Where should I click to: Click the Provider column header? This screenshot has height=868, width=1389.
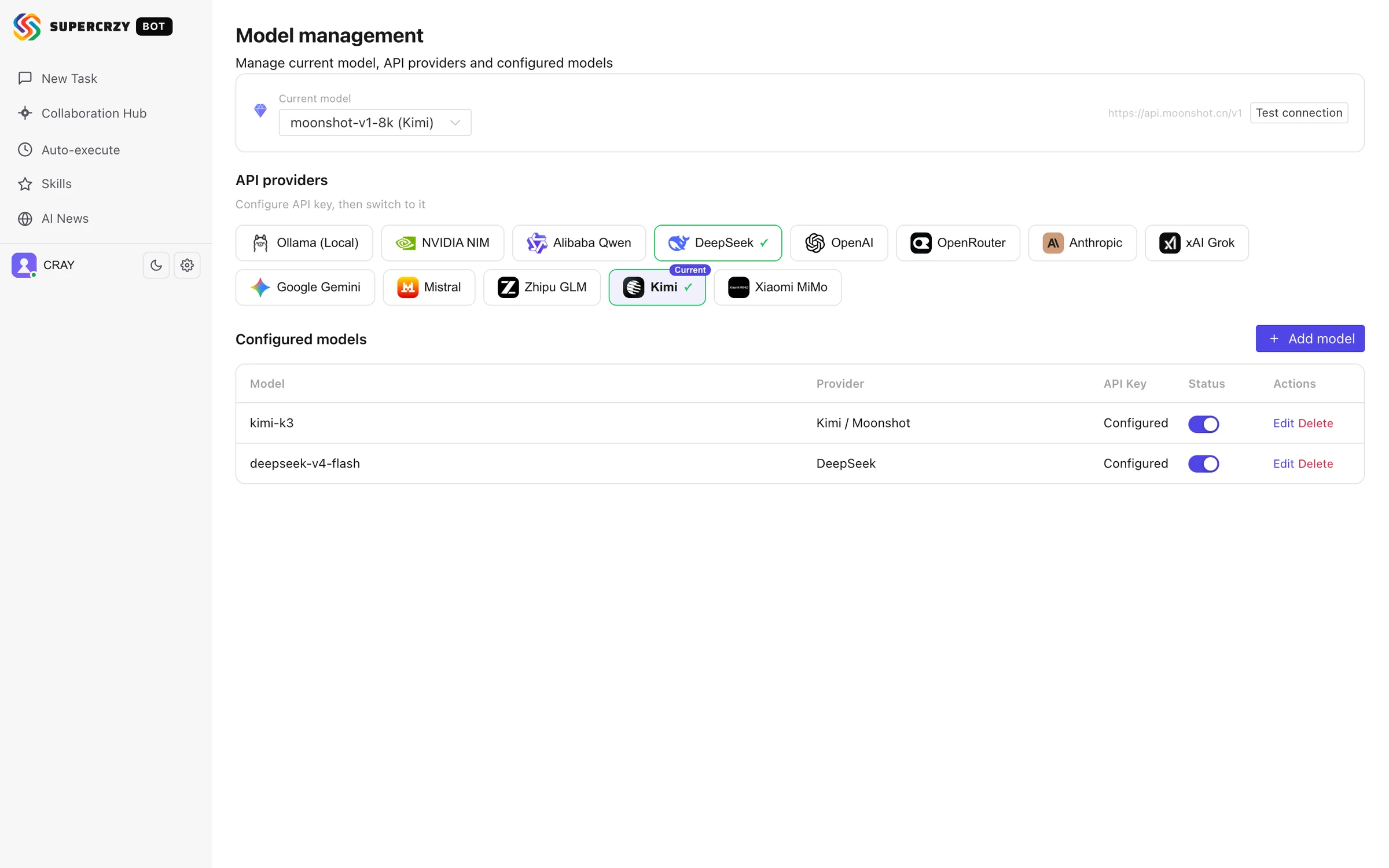click(840, 384)
